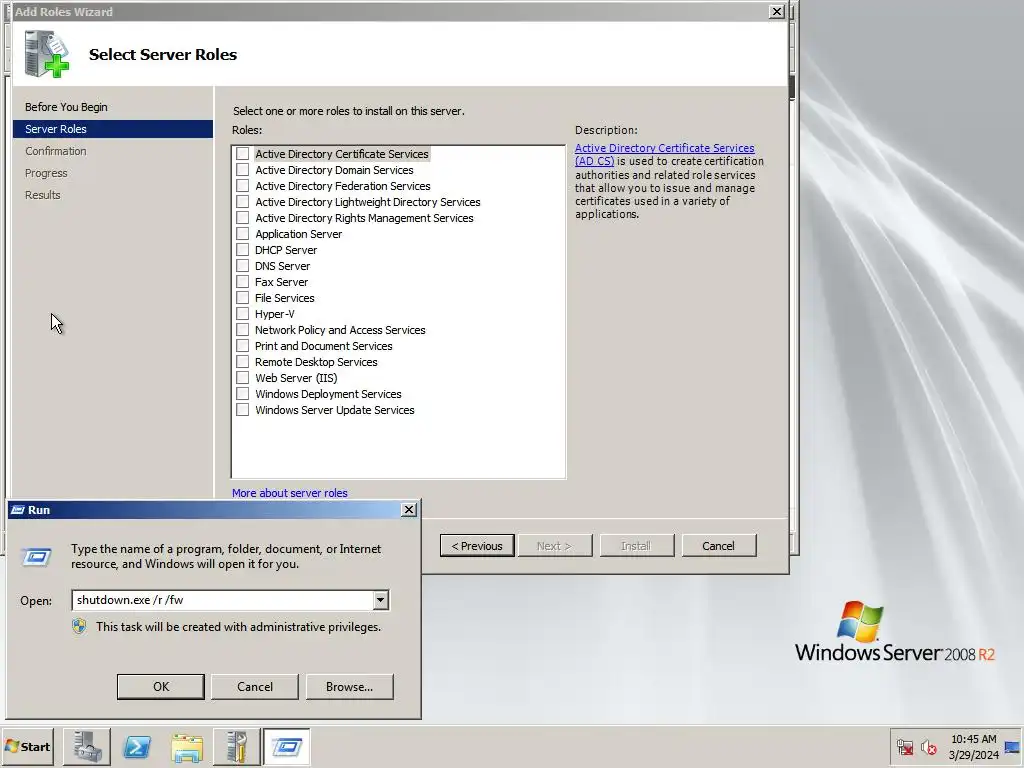Enable Windows Server Update Services role
The image size is (1024, 768).
point(242,409)
